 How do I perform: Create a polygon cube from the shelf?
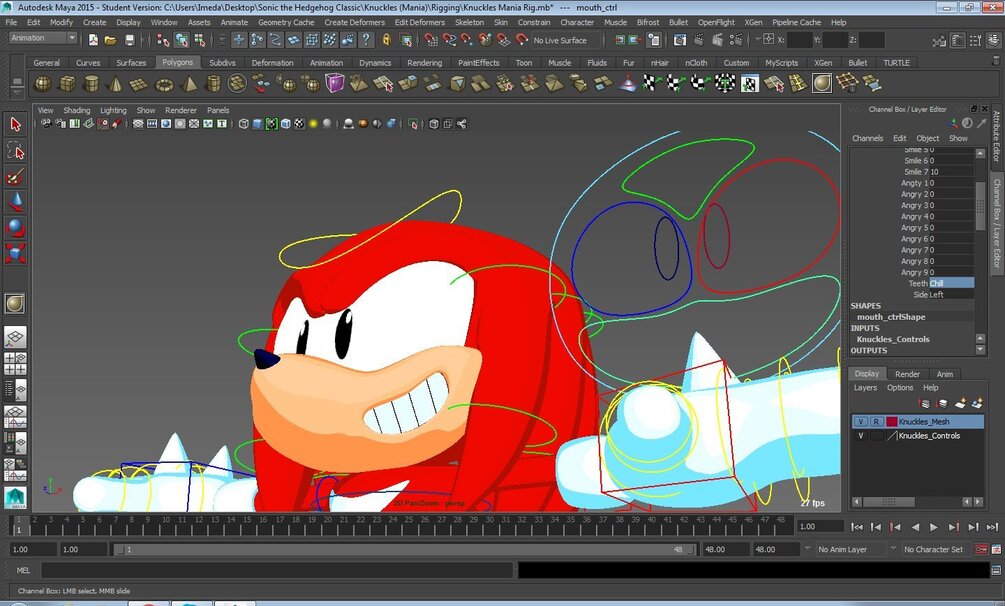point(67,84)
